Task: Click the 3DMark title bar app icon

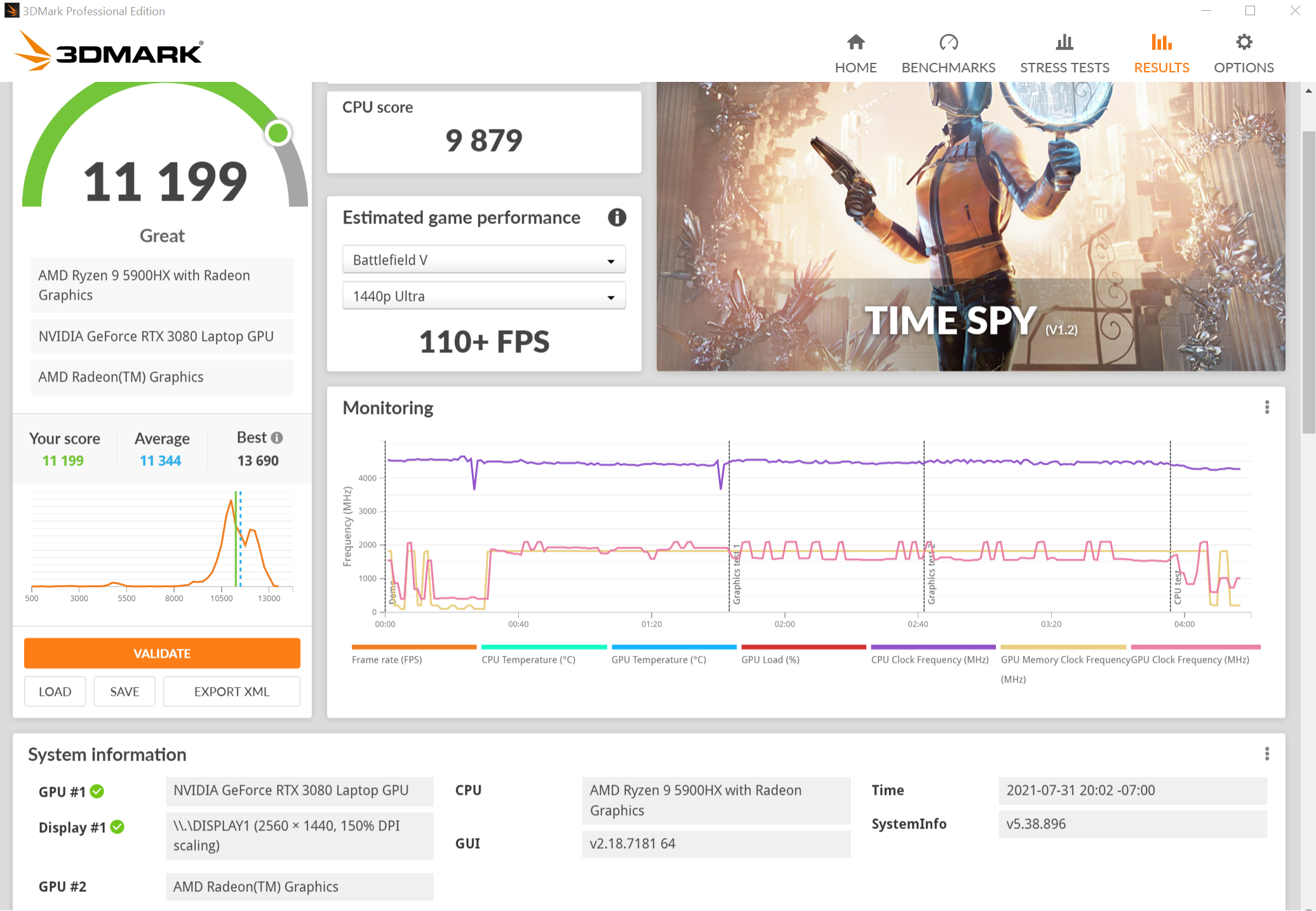Action: [x=11, y=11]
